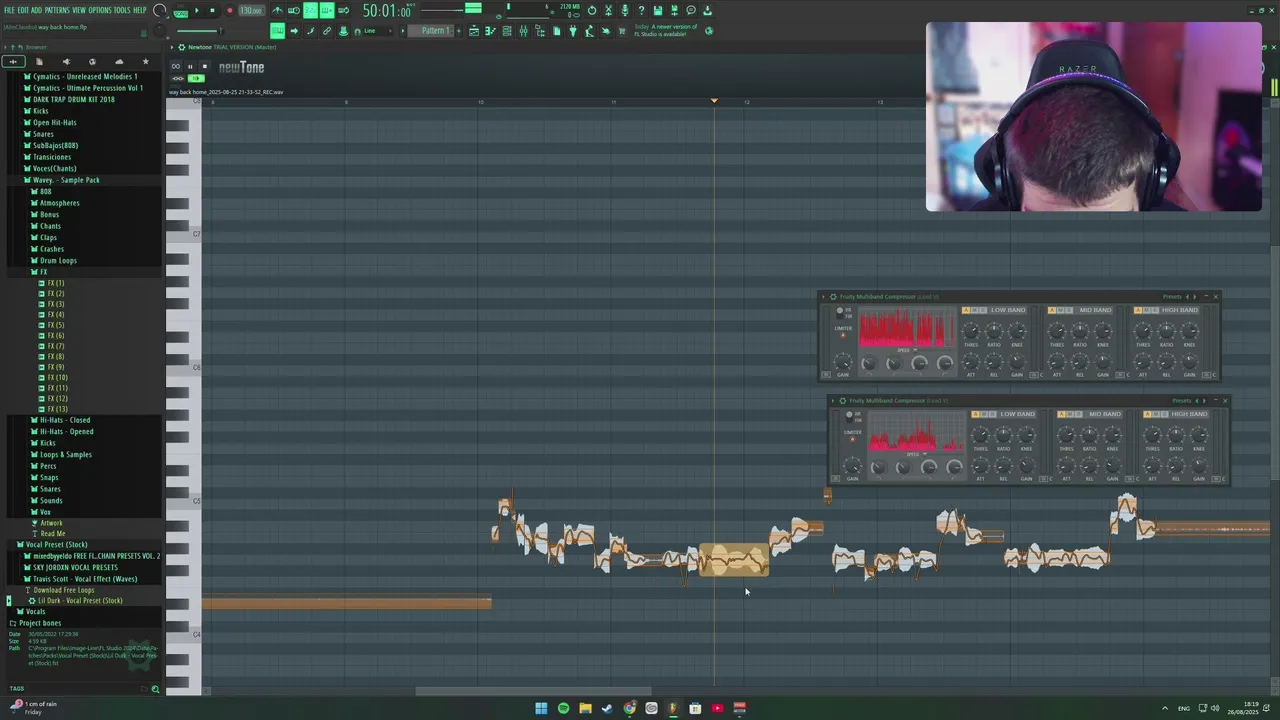Select Lil Durk - Vocal Preset (Stock)

80,600
